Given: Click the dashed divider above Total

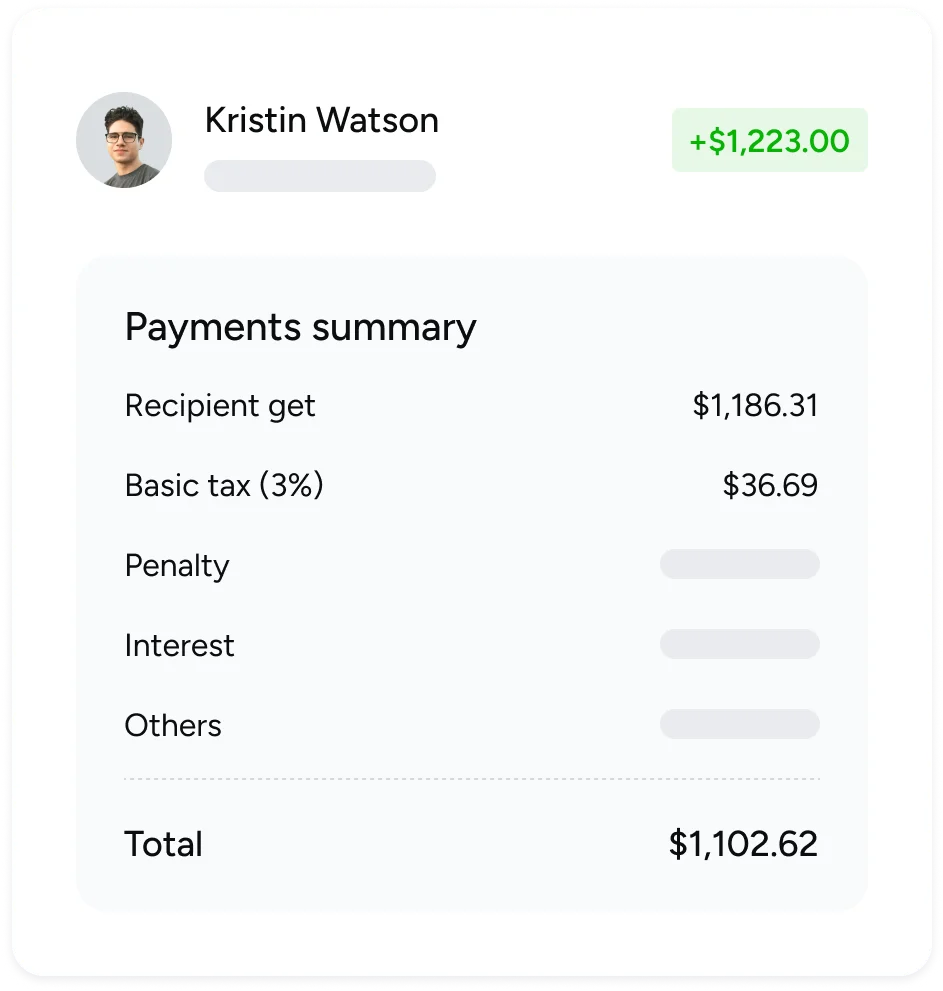Looking at the screenshot, I should coord(471,778).
